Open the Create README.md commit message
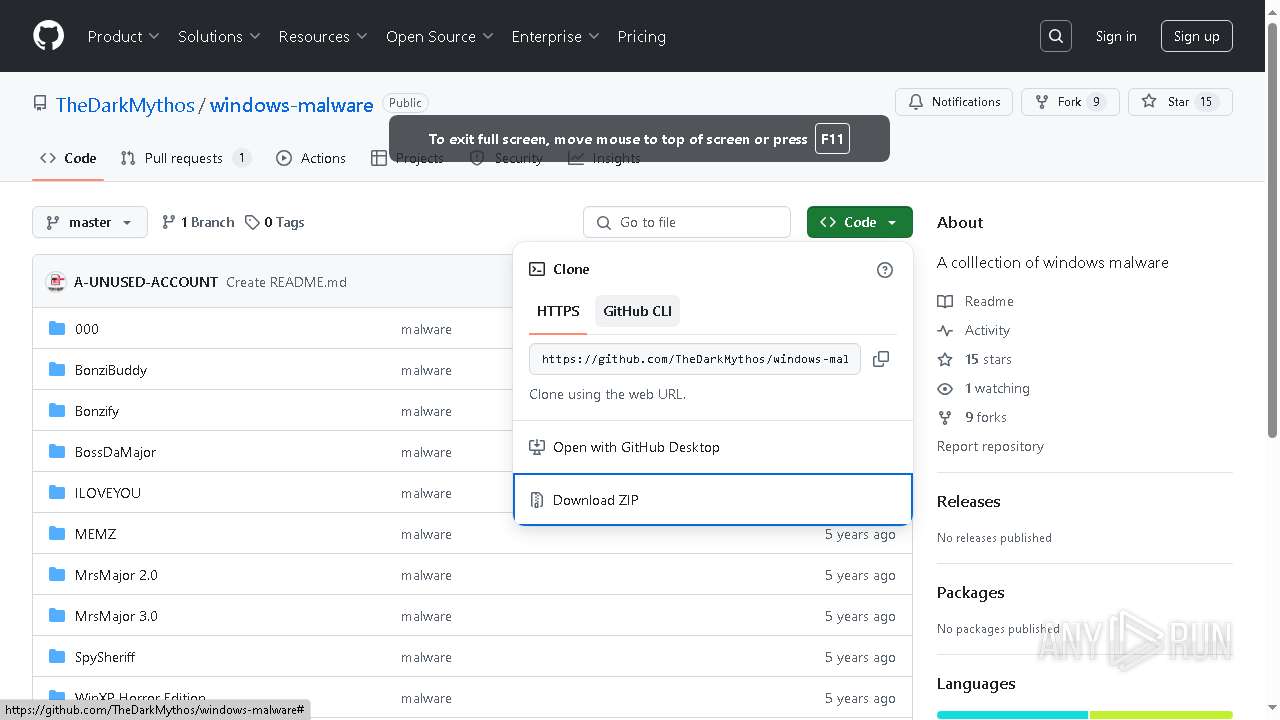 pyautogui.click(x=286, y=282)
